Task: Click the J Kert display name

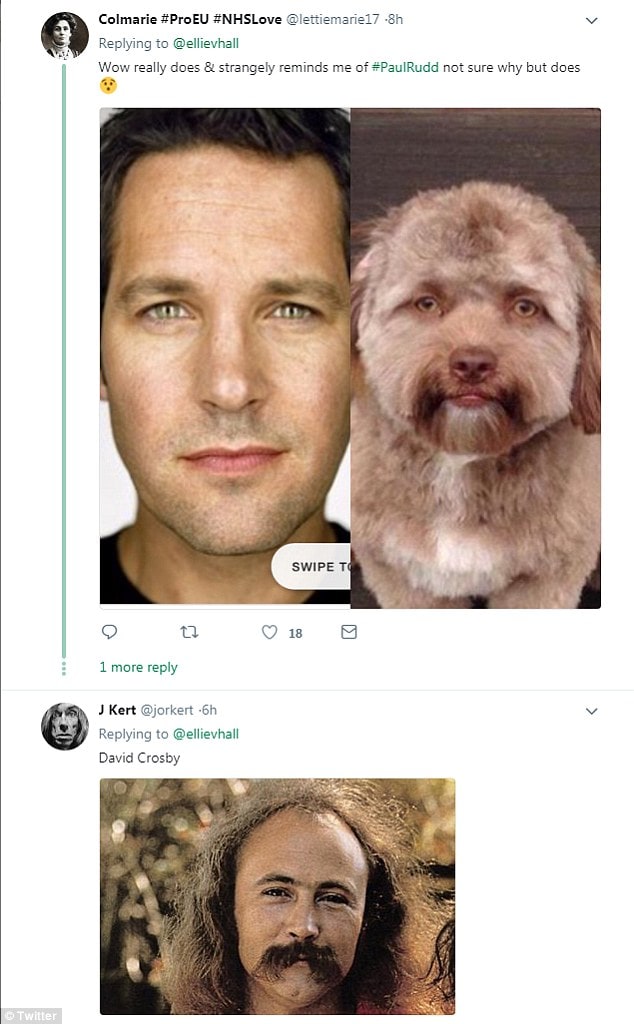Action: pos(115,710)
